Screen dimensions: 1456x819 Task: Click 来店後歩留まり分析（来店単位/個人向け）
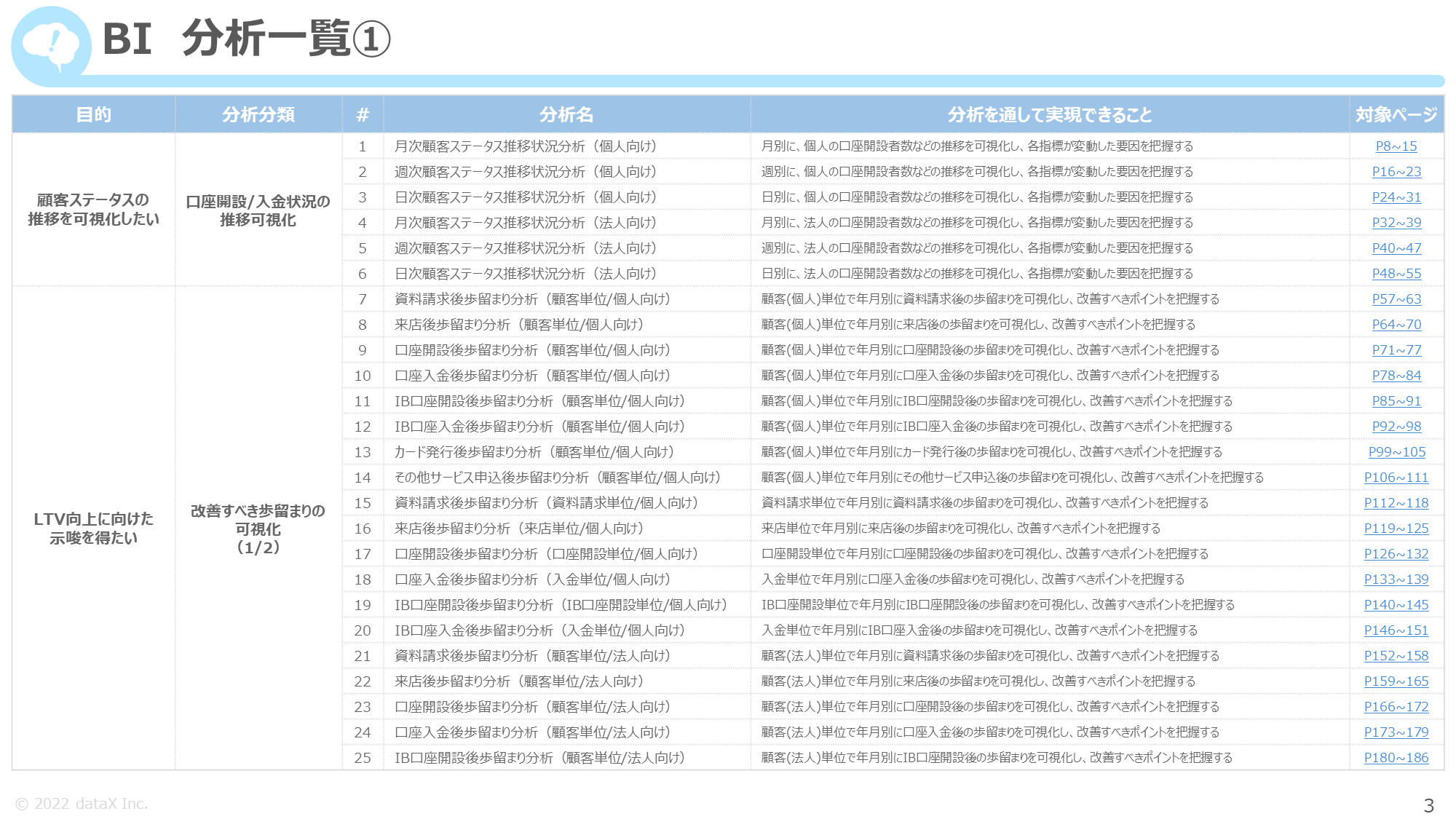(519, 529)
